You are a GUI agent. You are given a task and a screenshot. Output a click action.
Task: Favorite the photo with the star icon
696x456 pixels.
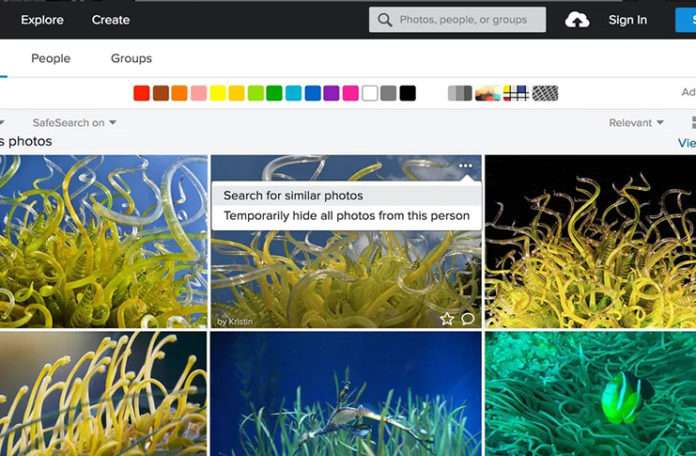[x=447, y=319]
